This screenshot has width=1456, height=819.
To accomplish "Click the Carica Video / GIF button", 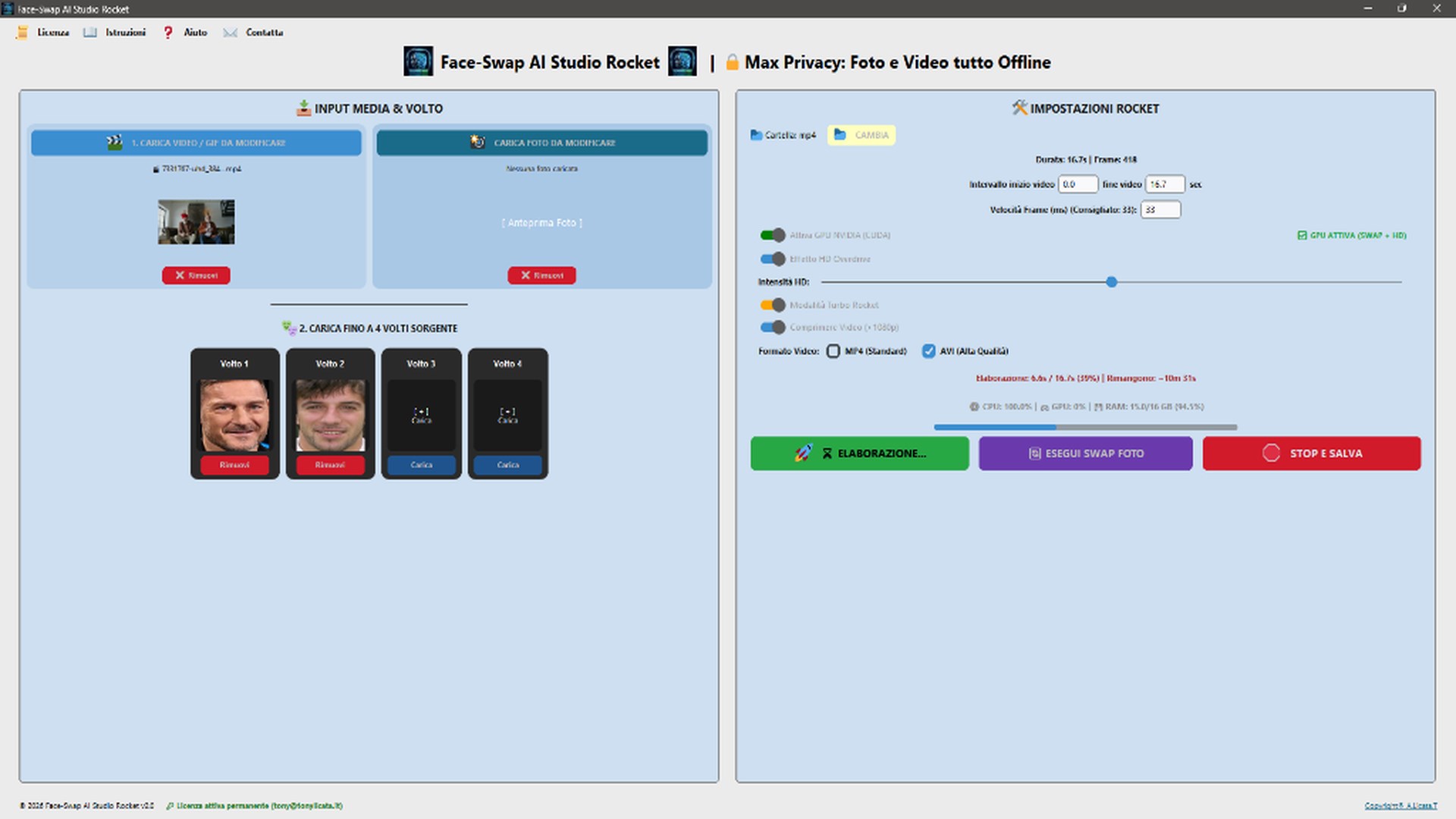I will 196,143.
